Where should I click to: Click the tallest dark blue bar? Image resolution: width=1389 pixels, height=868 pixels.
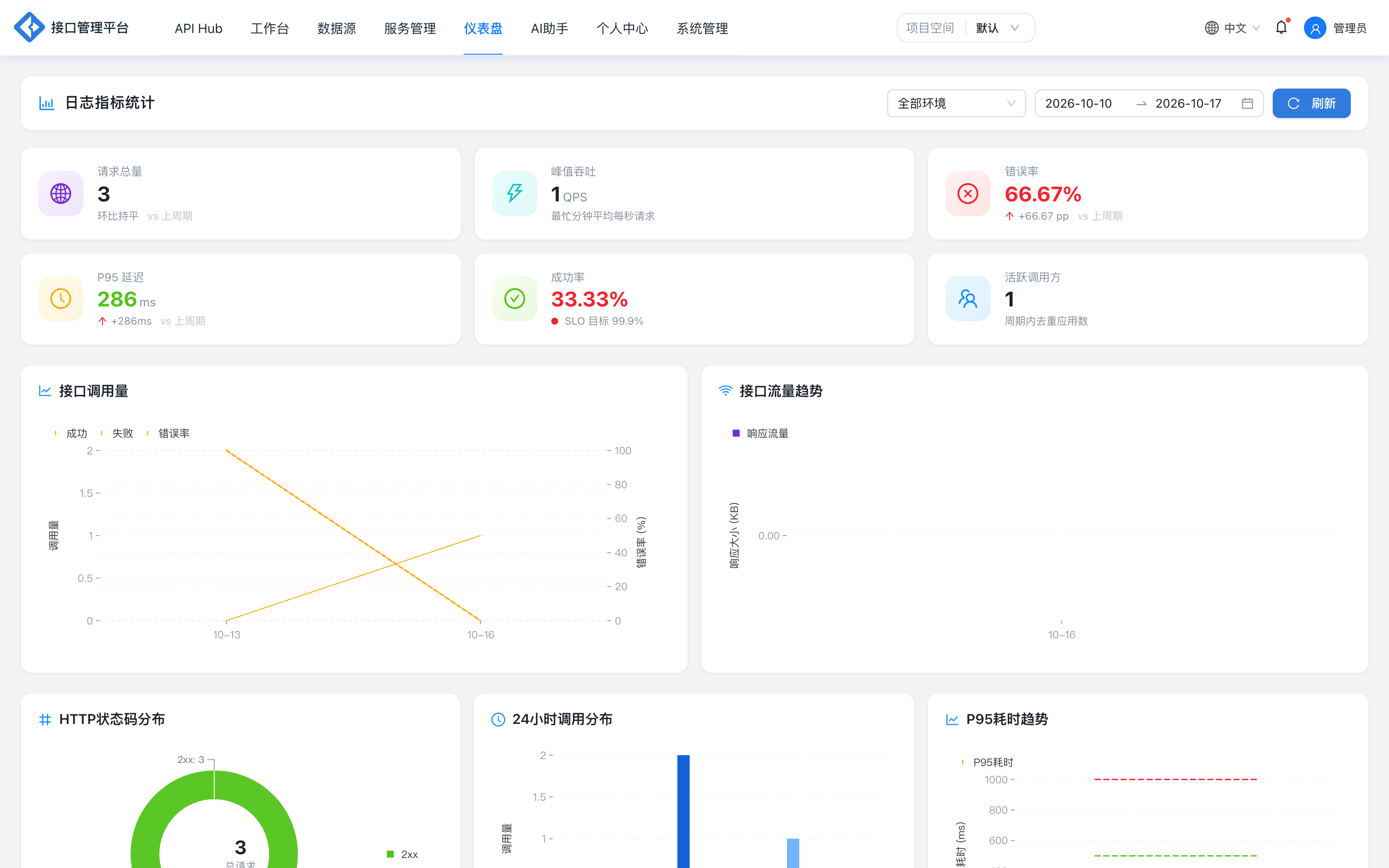(x=683, y=811)
